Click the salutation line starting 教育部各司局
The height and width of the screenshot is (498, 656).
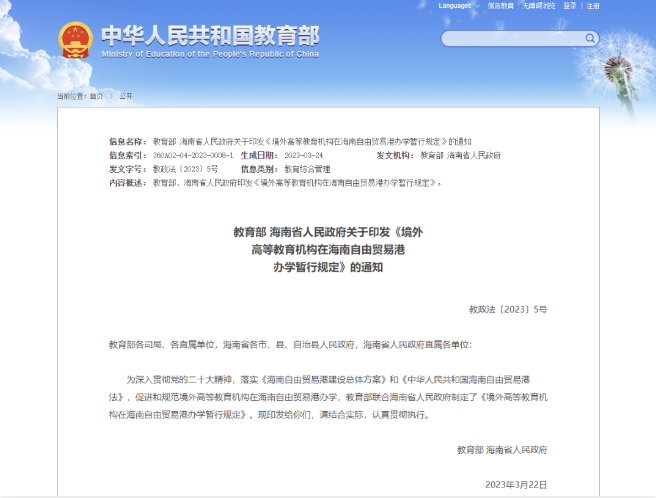tap(290, 344)
